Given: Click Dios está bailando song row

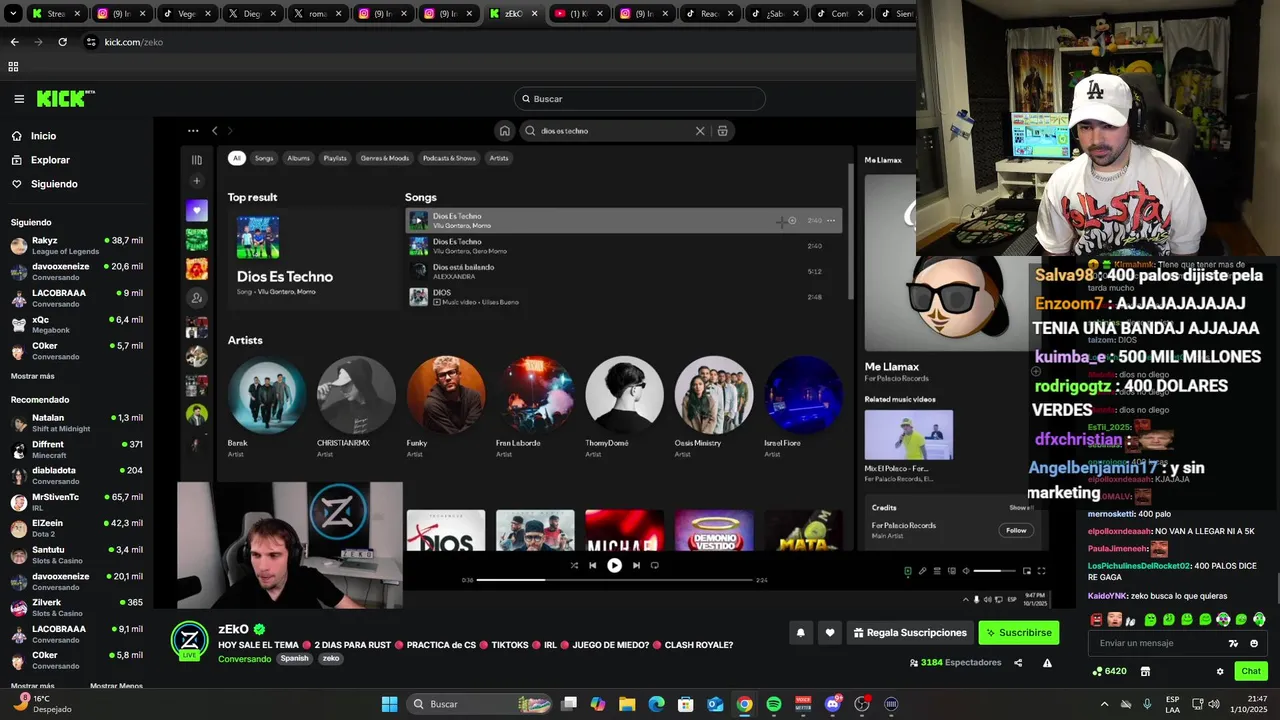Looking at the screenshot, I should [x=623, y=271].
